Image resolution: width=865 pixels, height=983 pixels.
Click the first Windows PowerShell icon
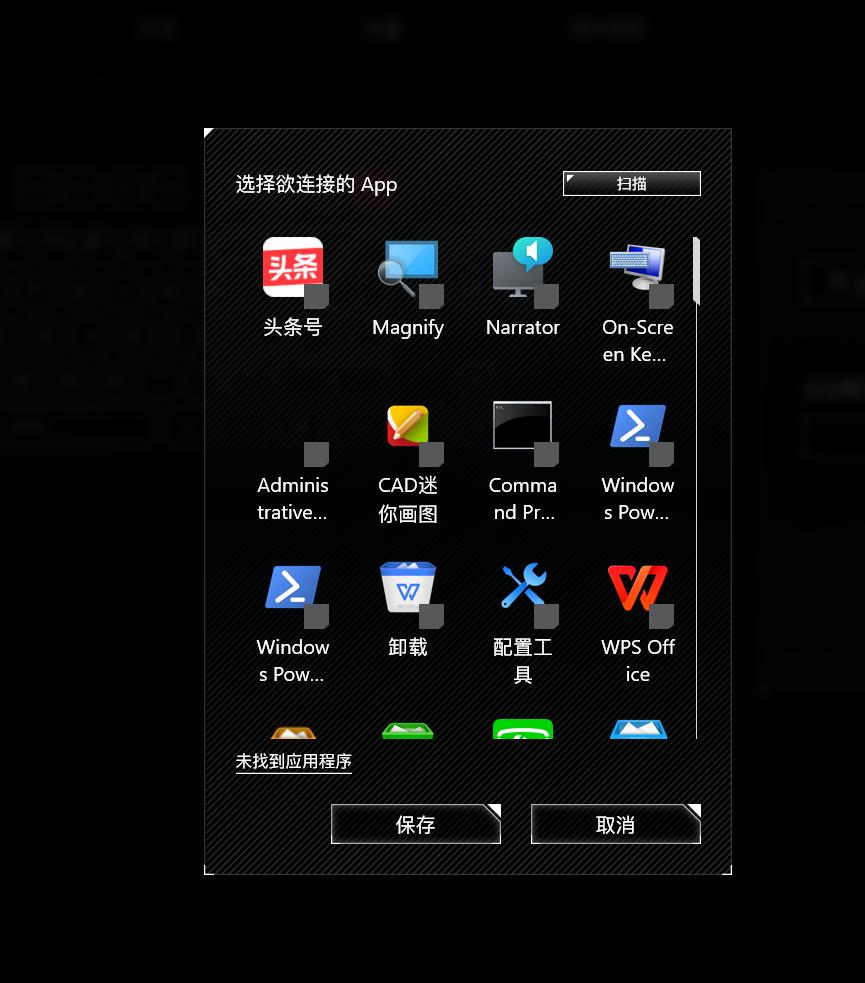click(638, 424)
